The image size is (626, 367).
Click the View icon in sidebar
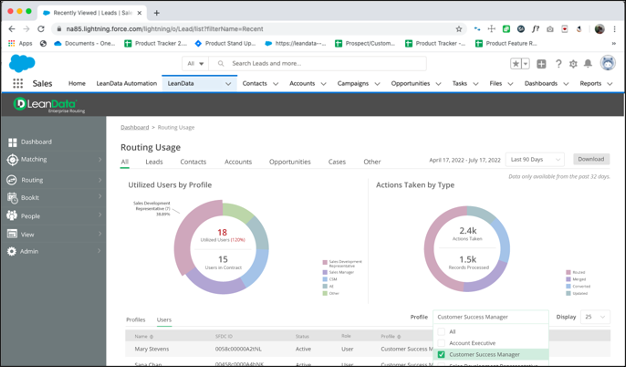(x=12, y=234)
